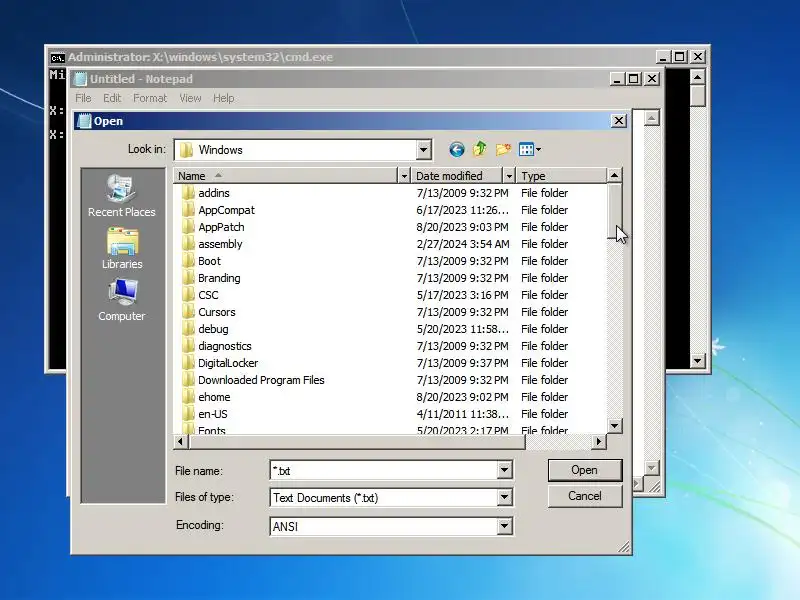The image size is (800, 600).
Task: Open Notepad's Format menu
Action: click(149, 98)
